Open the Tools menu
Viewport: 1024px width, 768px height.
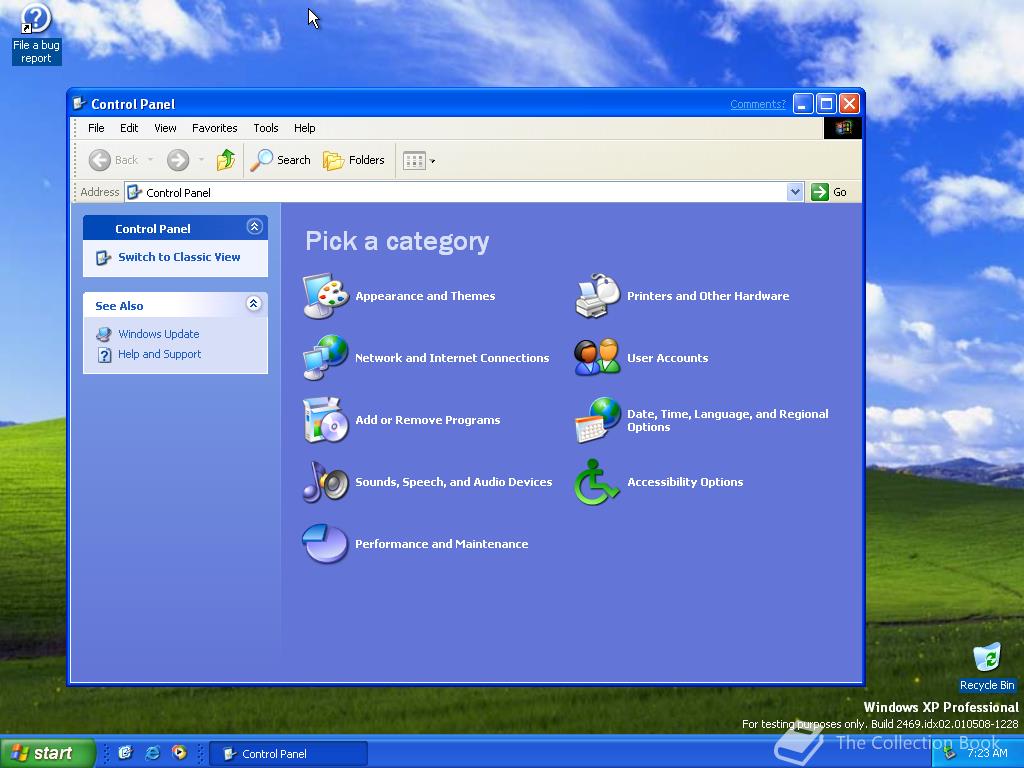tap(266, 128)
